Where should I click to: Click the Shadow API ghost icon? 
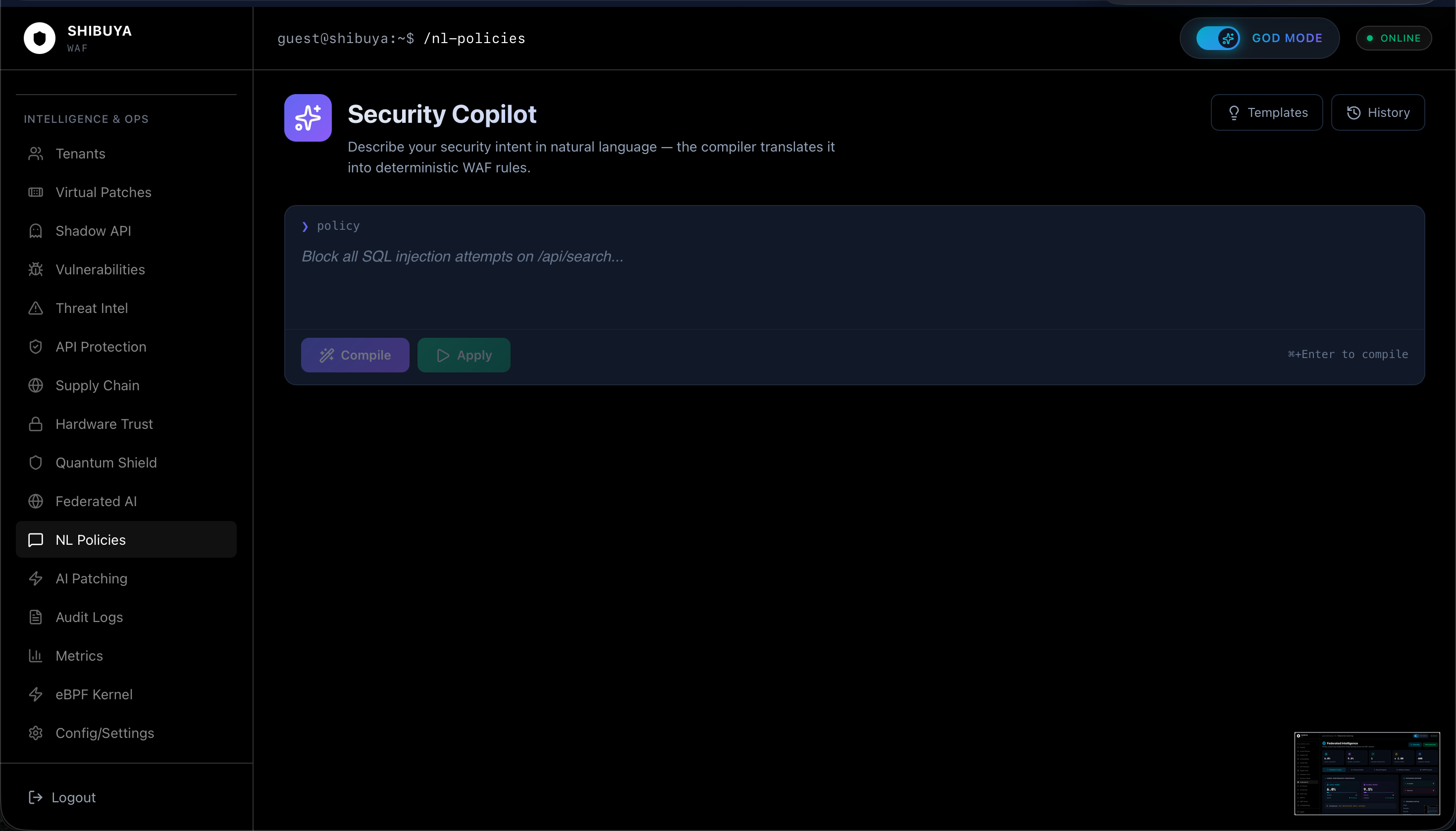(x=35, y=231)
